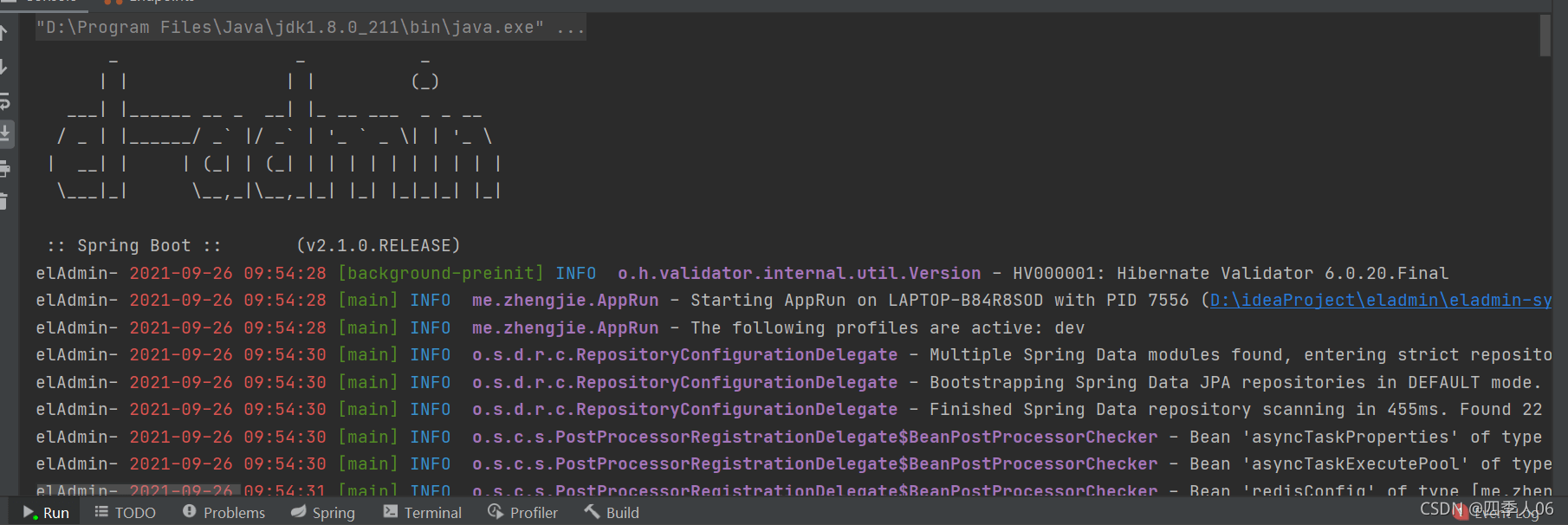The image size is (1568, 525).
Task: Open the Spring tool window
Action: click(x=323, y=512)
